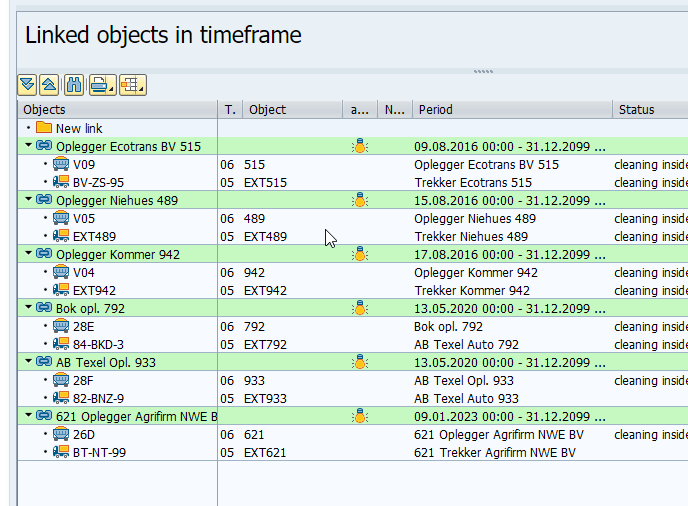
Task: Click the period 15.08.2016 00:00 - 31.12.2099
Action: (509, 200)
